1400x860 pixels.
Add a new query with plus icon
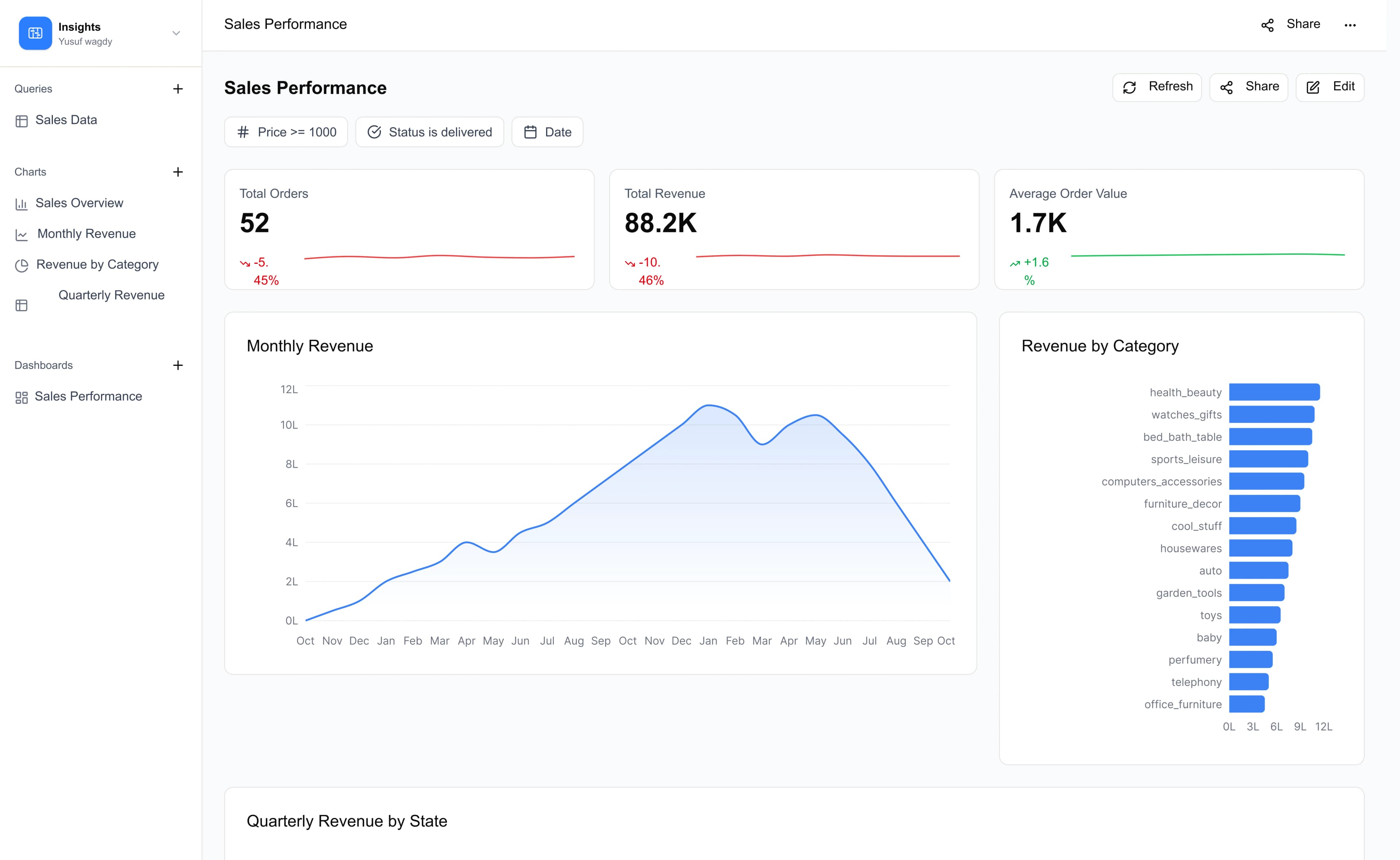pos(178,89)
